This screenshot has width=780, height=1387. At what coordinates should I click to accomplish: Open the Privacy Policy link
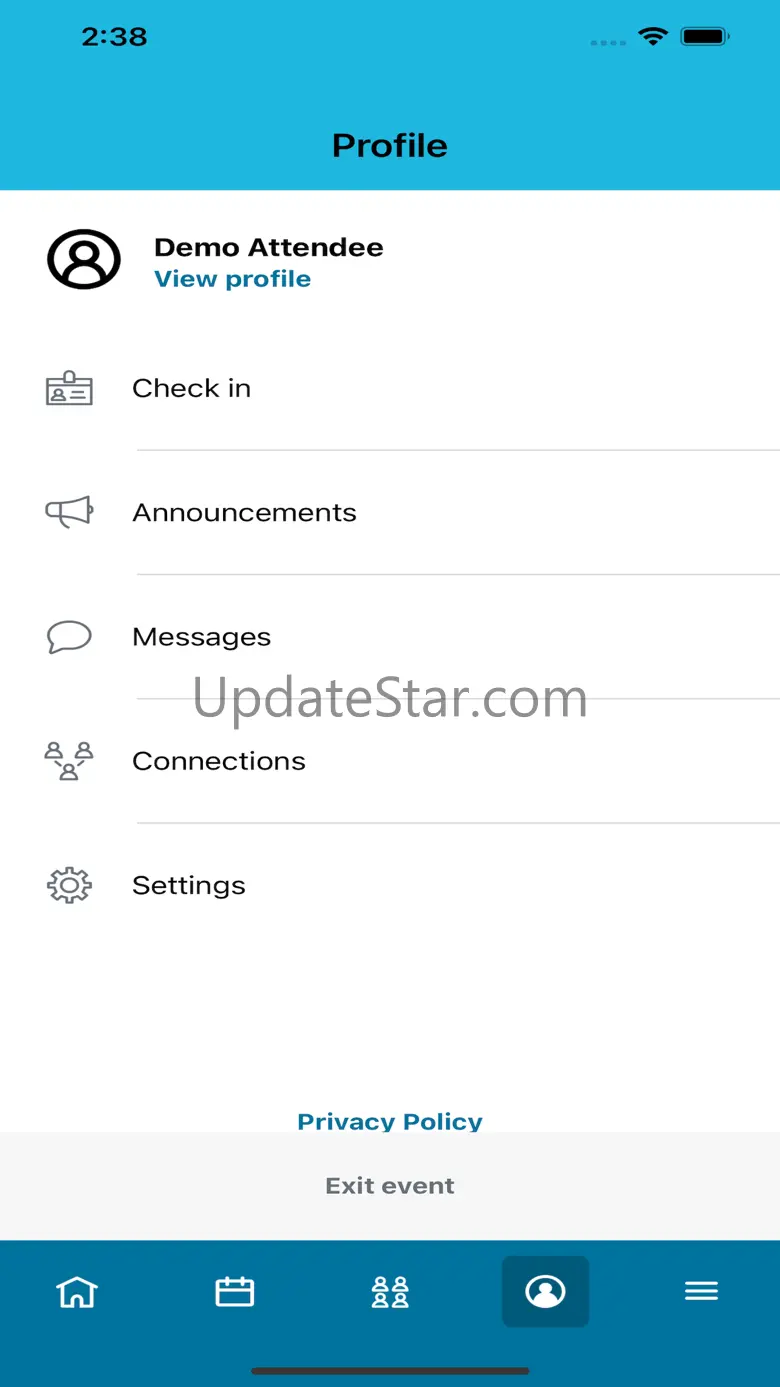390,1121
